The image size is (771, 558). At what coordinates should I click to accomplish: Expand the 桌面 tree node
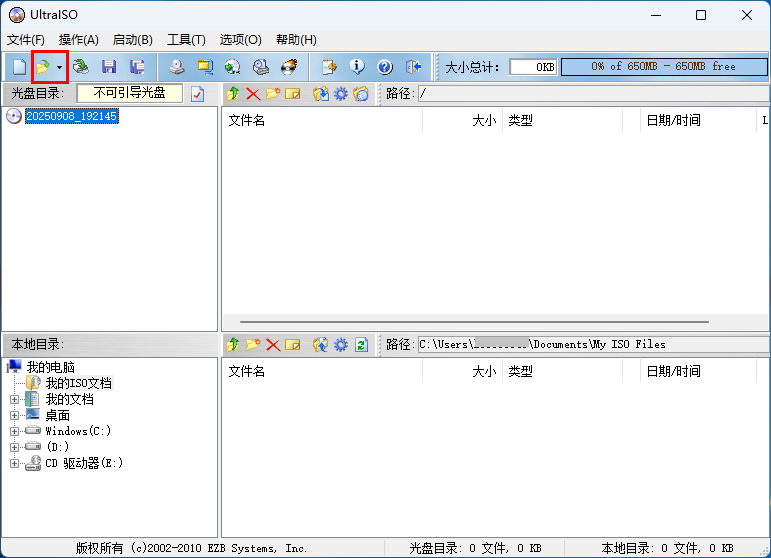14,415
